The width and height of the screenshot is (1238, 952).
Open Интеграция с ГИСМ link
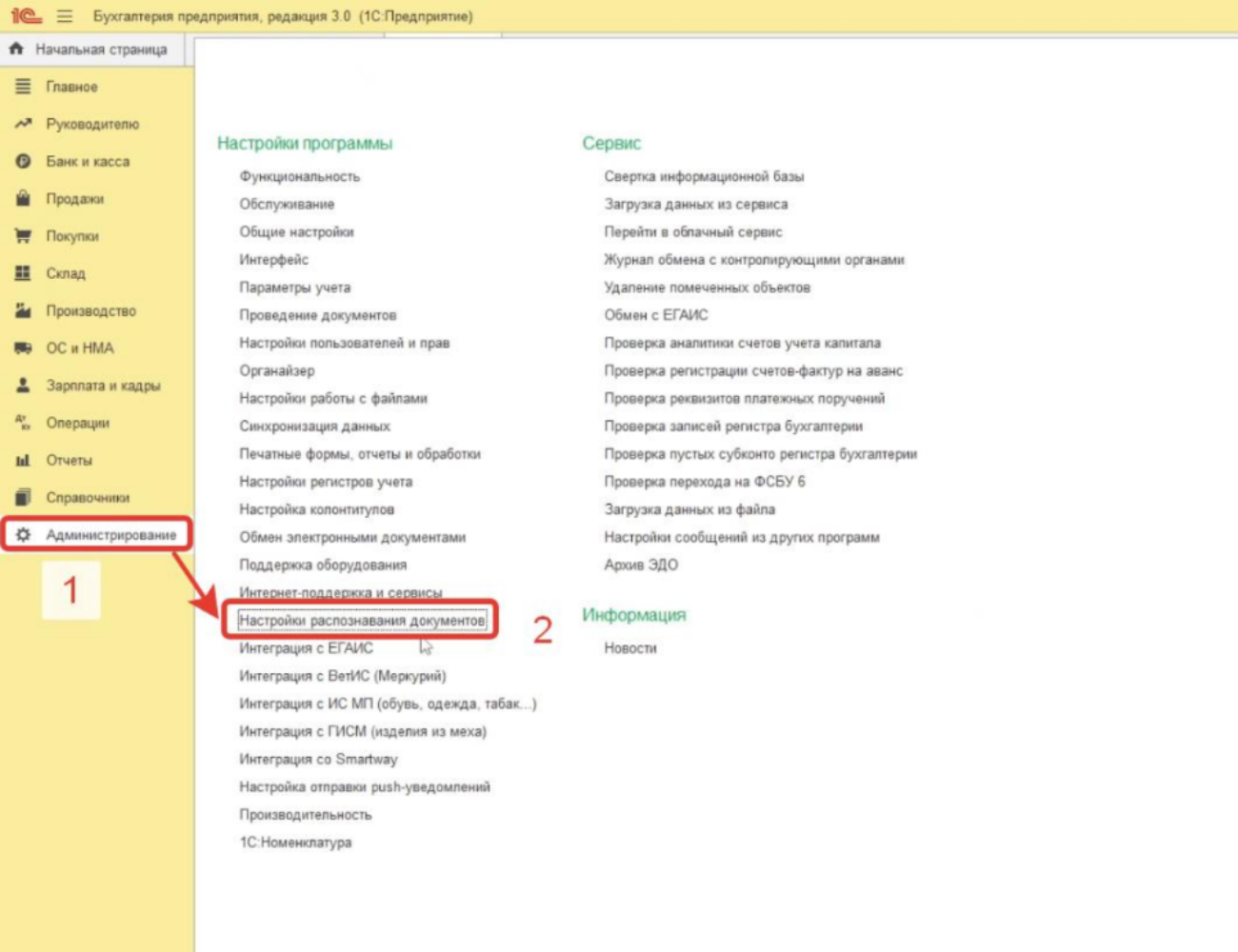click(363, 731)
